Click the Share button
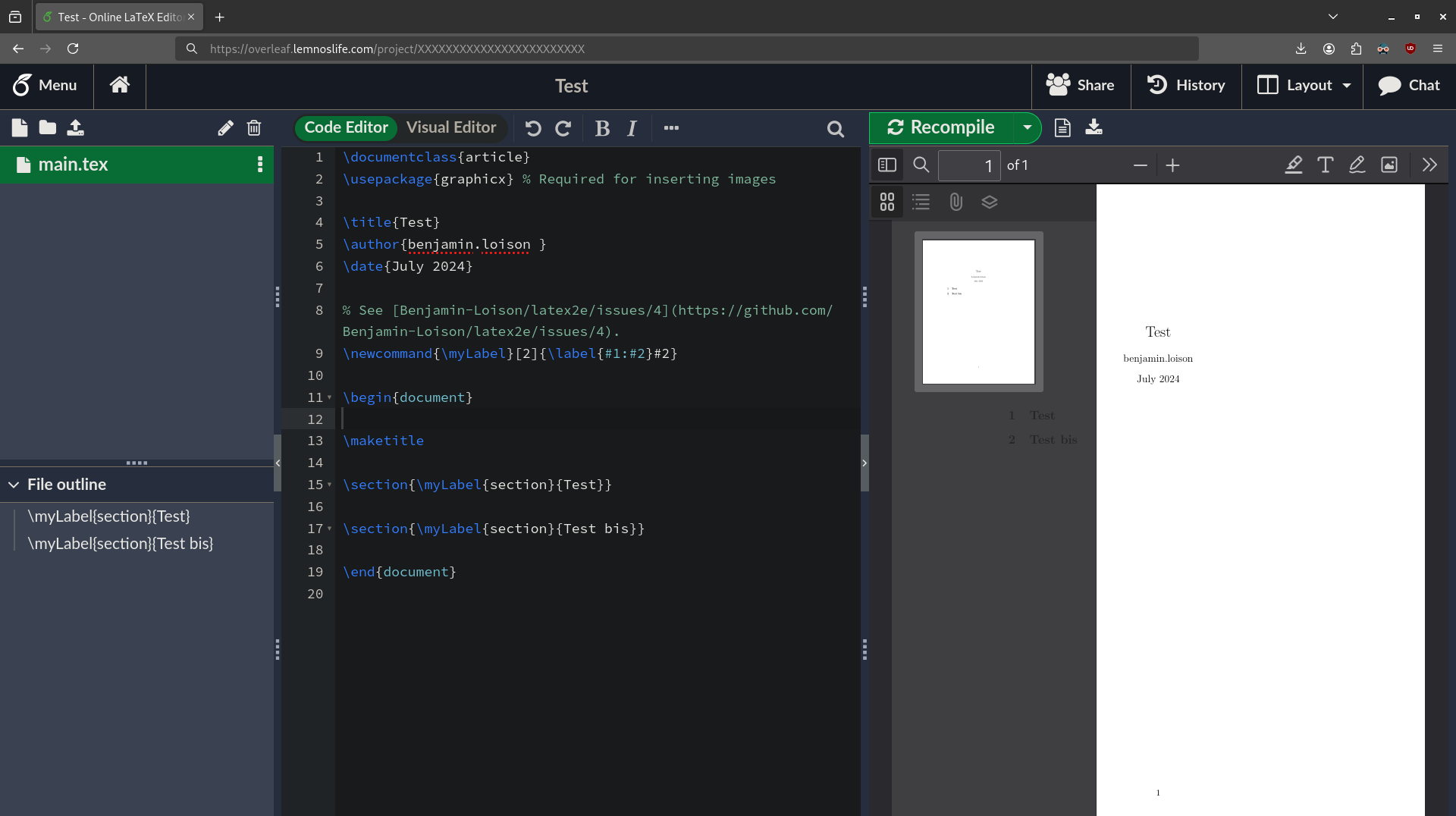 [1081, 86]
